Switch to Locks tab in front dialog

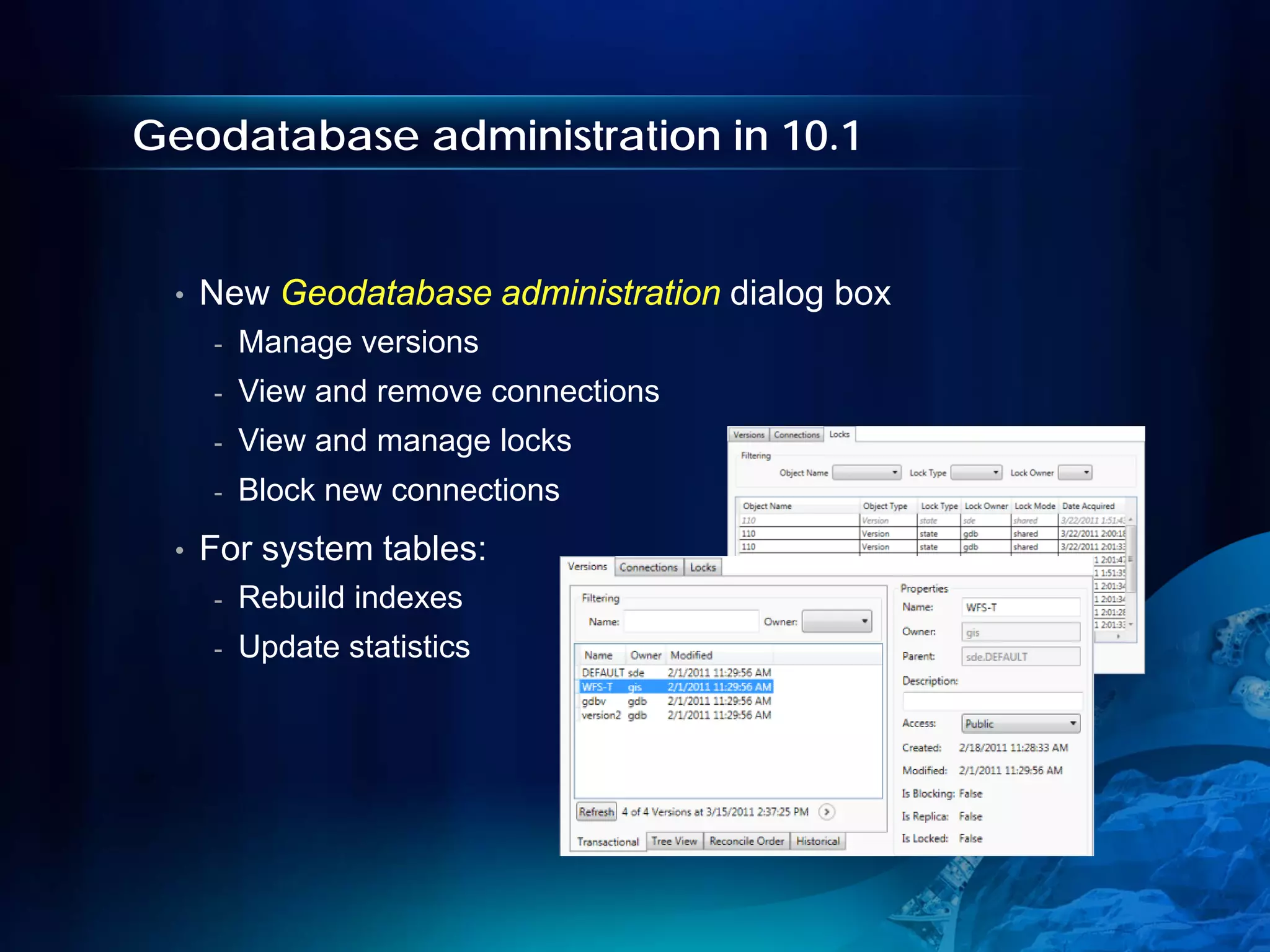click(703, 567)
